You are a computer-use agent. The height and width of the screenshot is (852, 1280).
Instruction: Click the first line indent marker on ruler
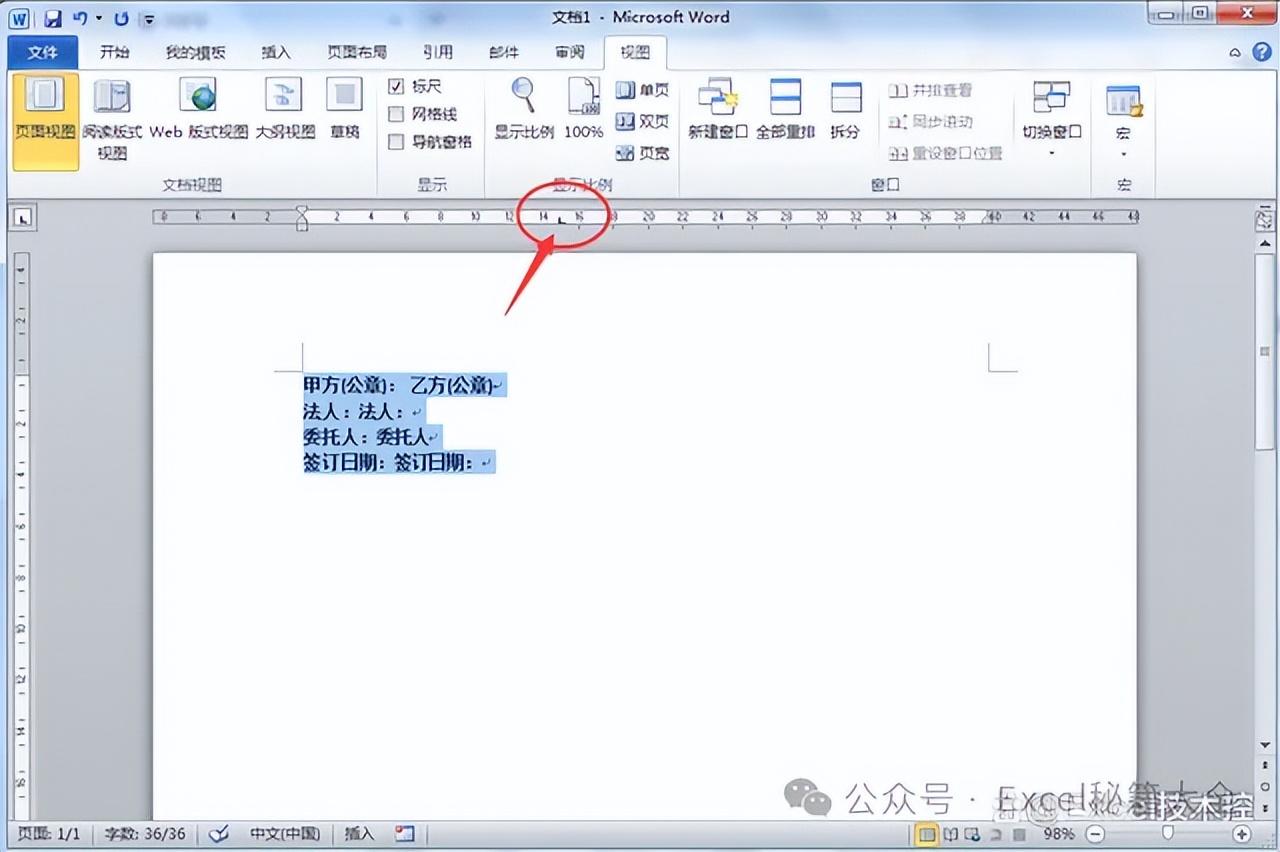point(301,210)
